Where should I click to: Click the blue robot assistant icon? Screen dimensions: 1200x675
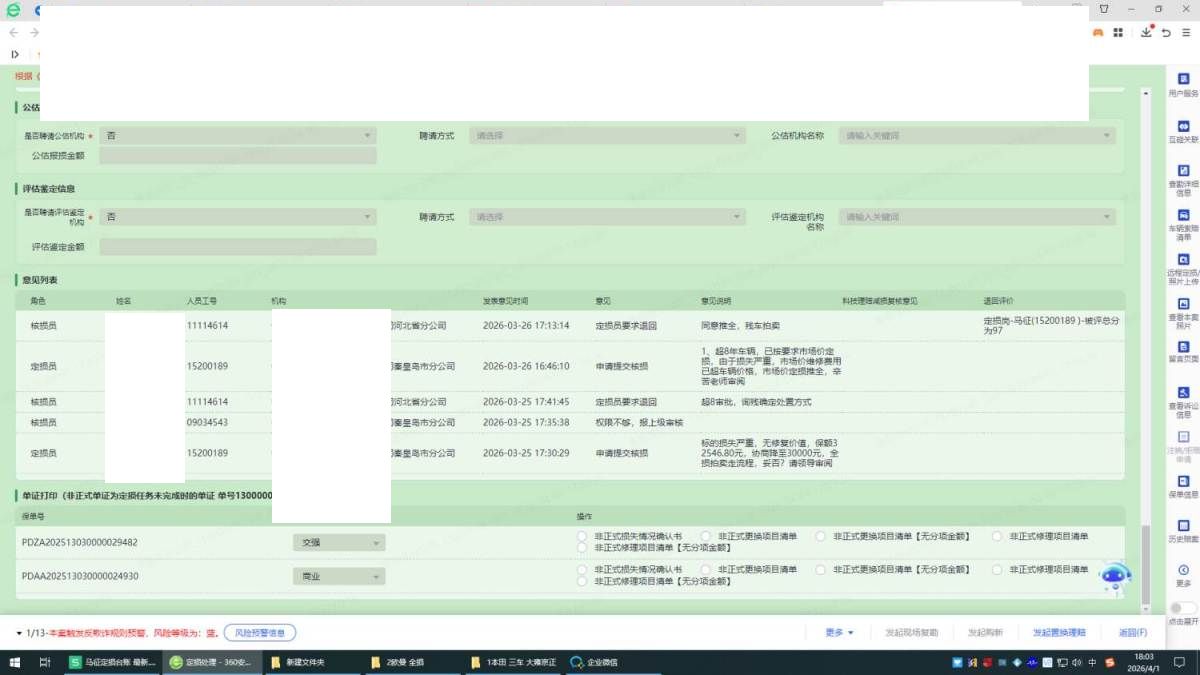tap(1115, 576)
